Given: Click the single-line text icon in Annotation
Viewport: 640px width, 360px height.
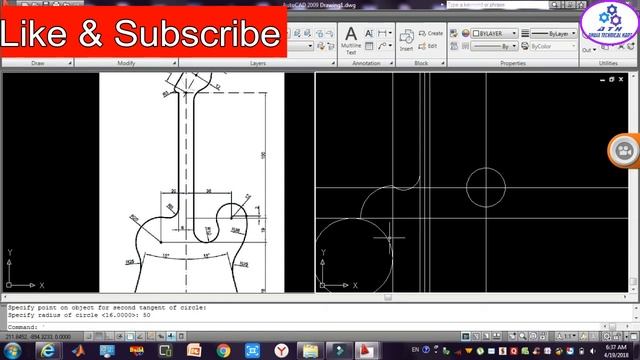Looking at the screenshot, I should (x=369, y=33).
